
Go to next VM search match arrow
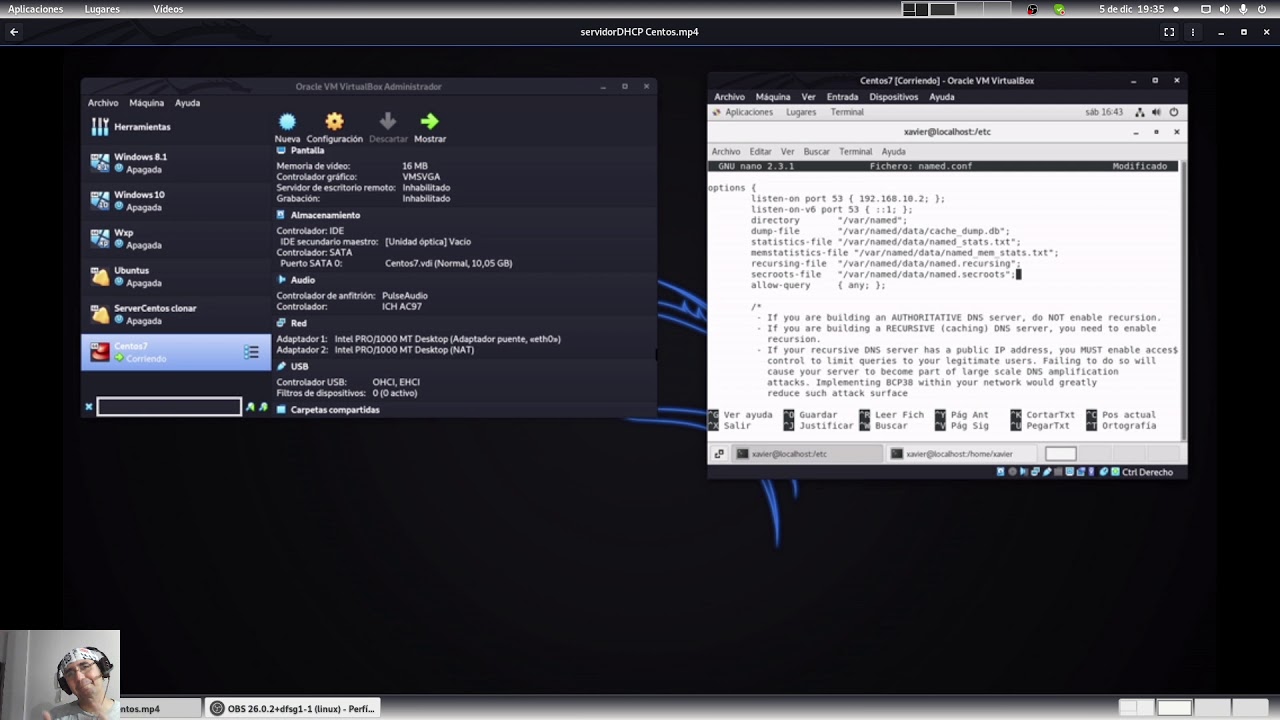[263, 407]
